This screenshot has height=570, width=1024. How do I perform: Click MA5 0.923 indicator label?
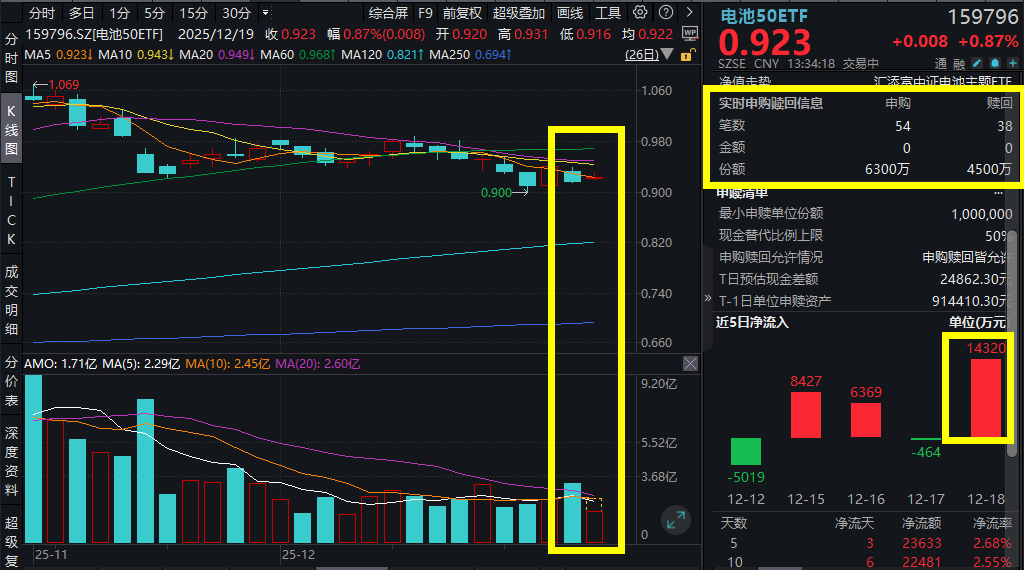click(57, 55)
